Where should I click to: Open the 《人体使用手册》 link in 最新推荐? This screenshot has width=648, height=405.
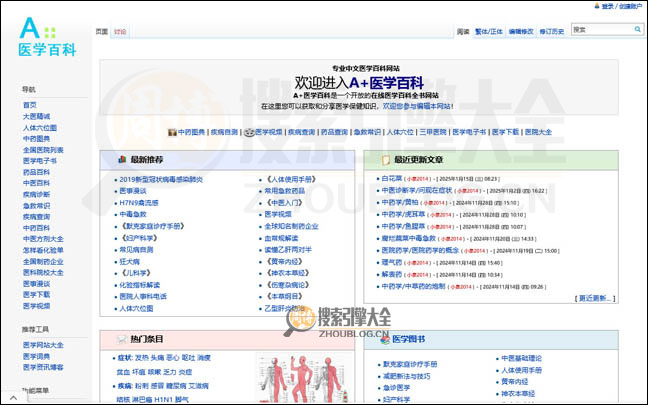[290, 179]
